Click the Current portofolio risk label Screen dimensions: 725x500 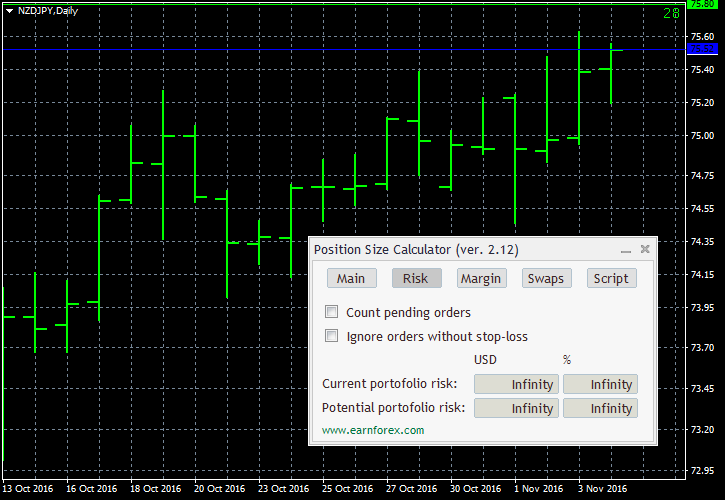click(389, 384)
